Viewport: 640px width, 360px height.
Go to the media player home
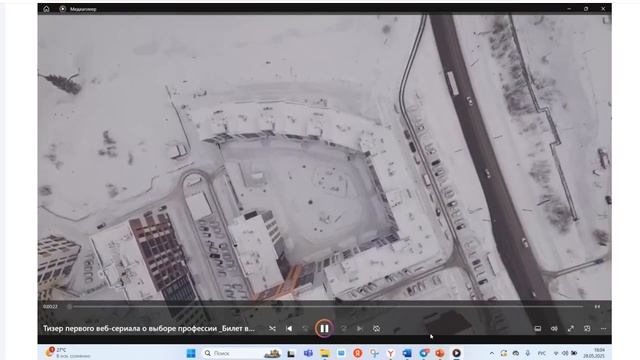click(46, 9)
